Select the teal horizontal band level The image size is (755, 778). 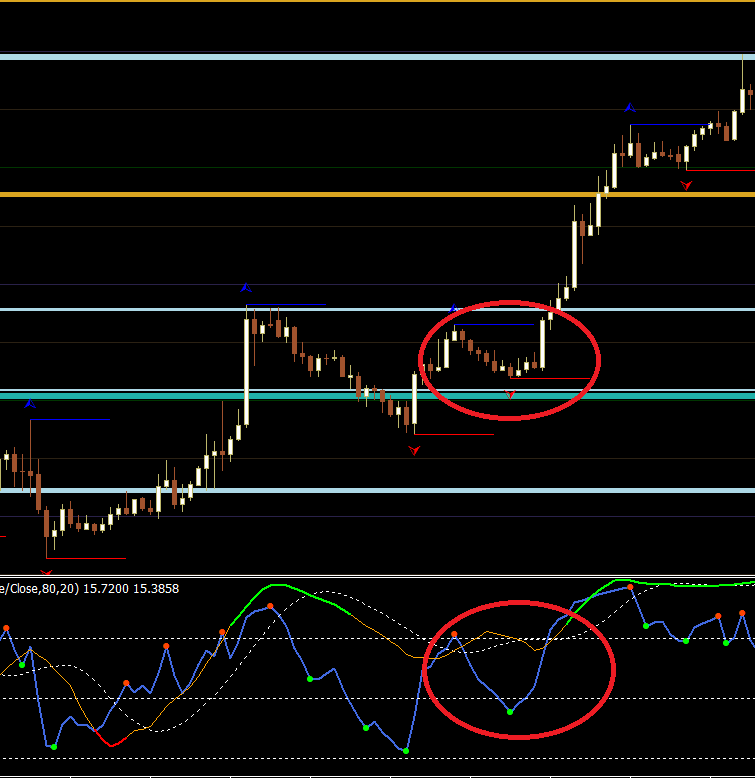378,395
